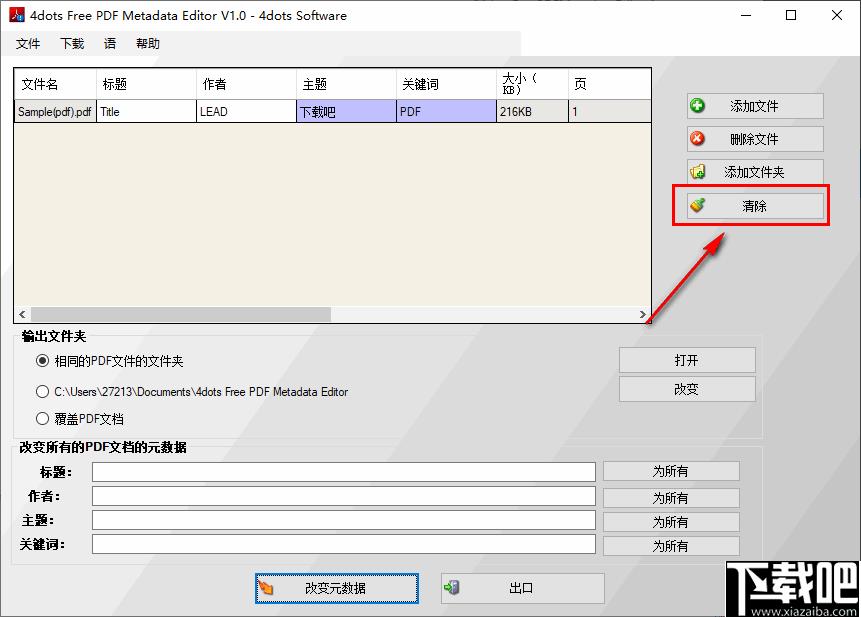Apply title to all with 为所有
This screenshot has width=861, height=617.
671,471
